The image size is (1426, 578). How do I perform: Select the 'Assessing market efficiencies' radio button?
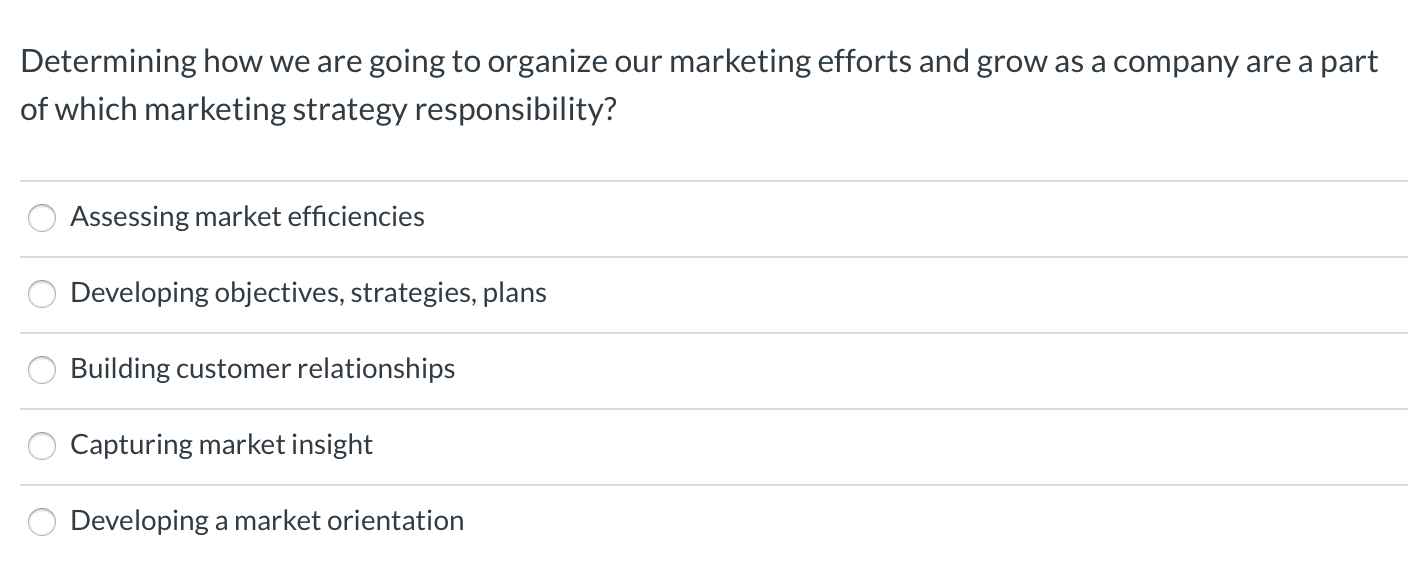[42, 217]
